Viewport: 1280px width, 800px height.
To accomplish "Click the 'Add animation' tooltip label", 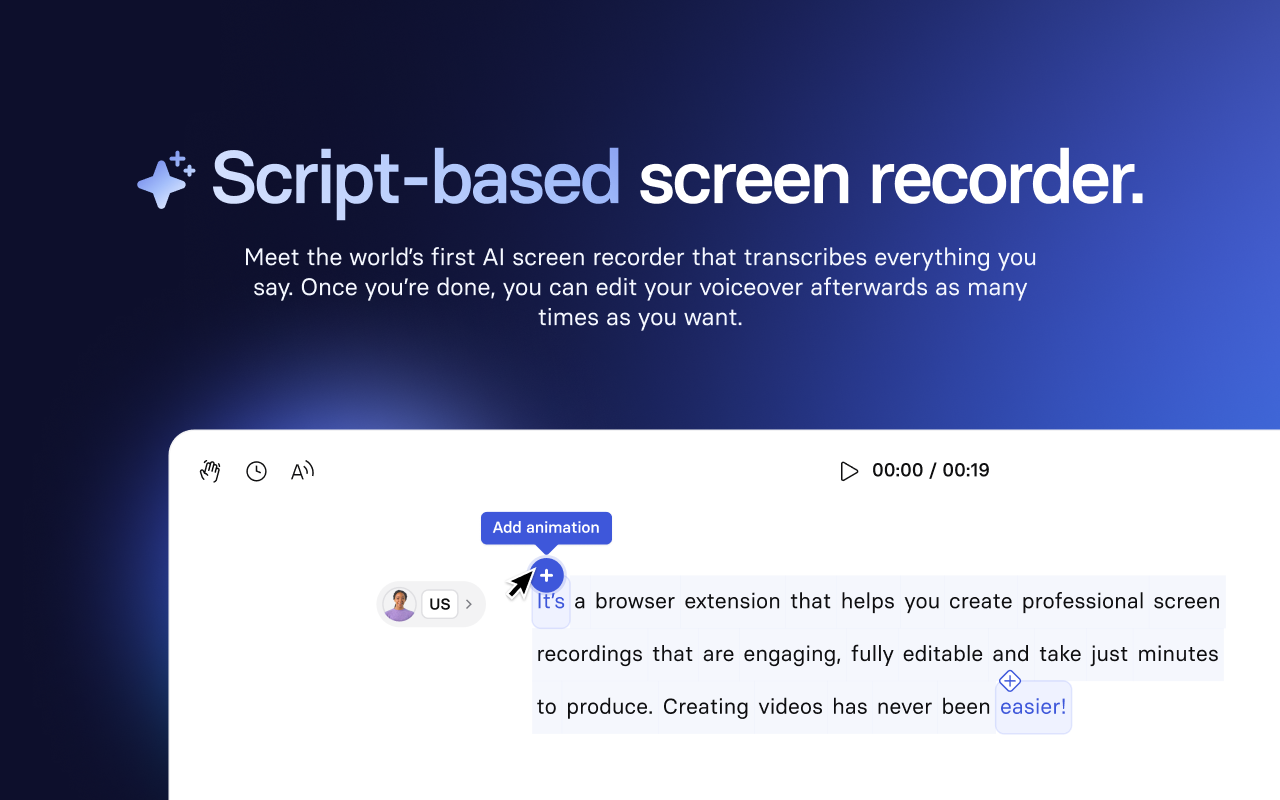I will (546, 527).
